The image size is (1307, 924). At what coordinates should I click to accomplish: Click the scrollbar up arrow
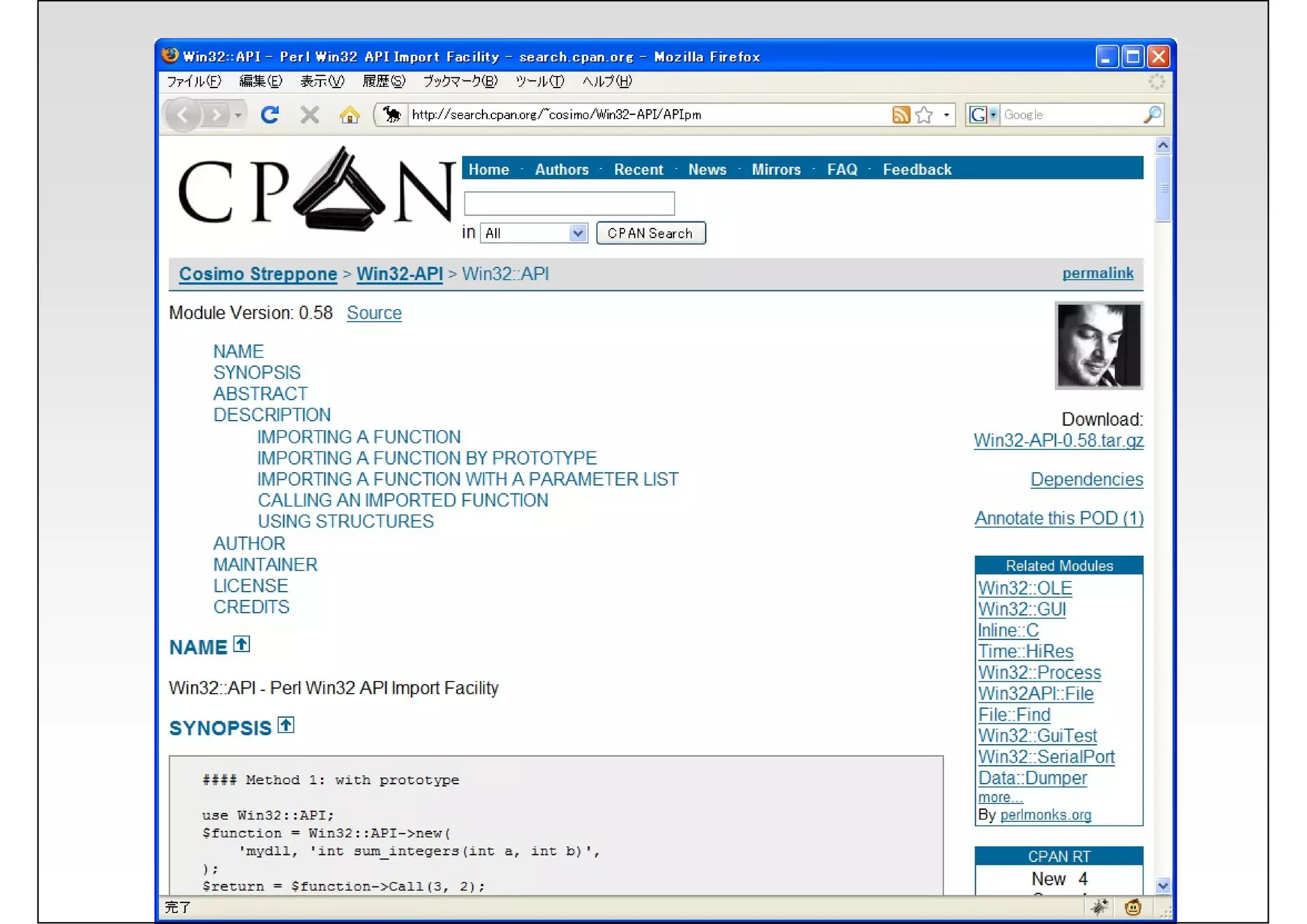click(x=1163, y=145)
